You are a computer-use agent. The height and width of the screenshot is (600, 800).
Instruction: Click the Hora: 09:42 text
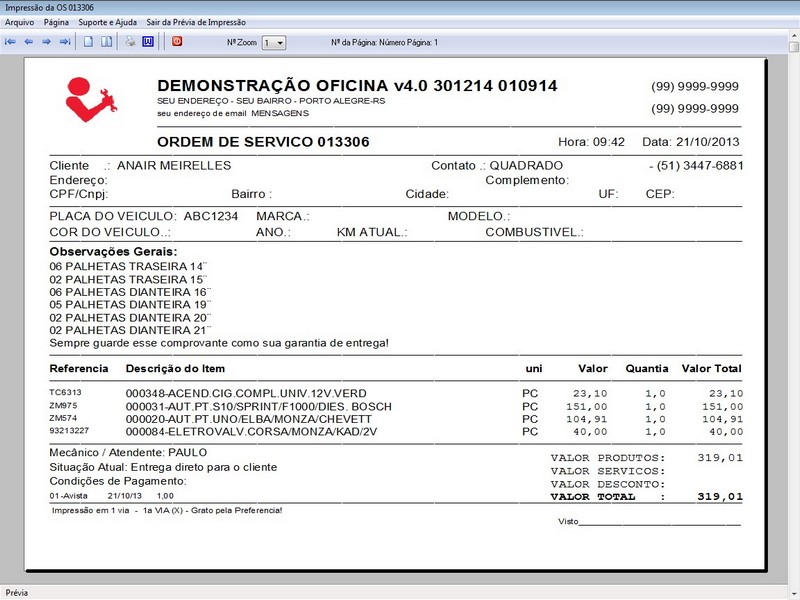(591, 142)
